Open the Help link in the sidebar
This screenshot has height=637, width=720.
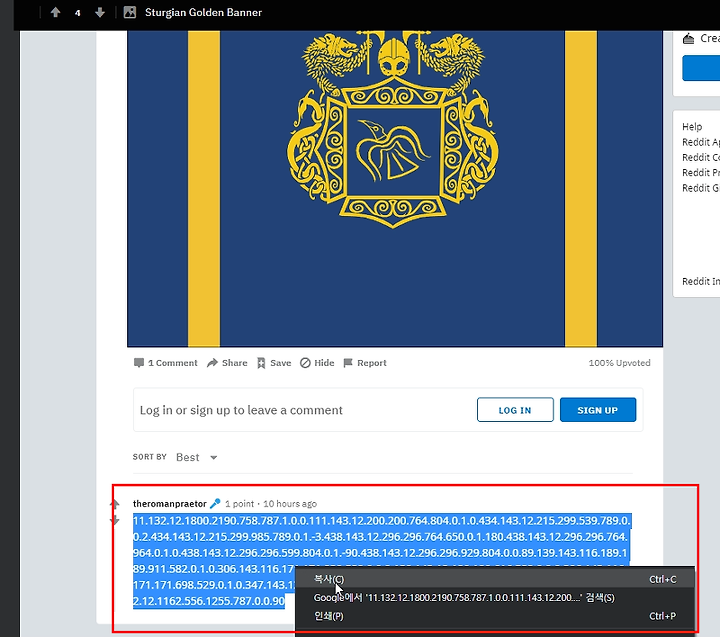(x=692, y=127)
